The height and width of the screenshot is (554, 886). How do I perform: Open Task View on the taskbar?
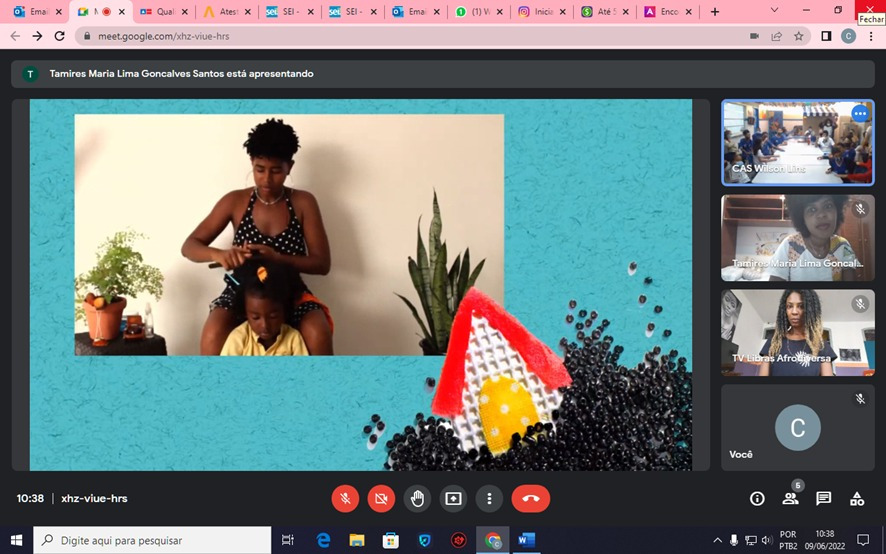[x=288, y=540]
